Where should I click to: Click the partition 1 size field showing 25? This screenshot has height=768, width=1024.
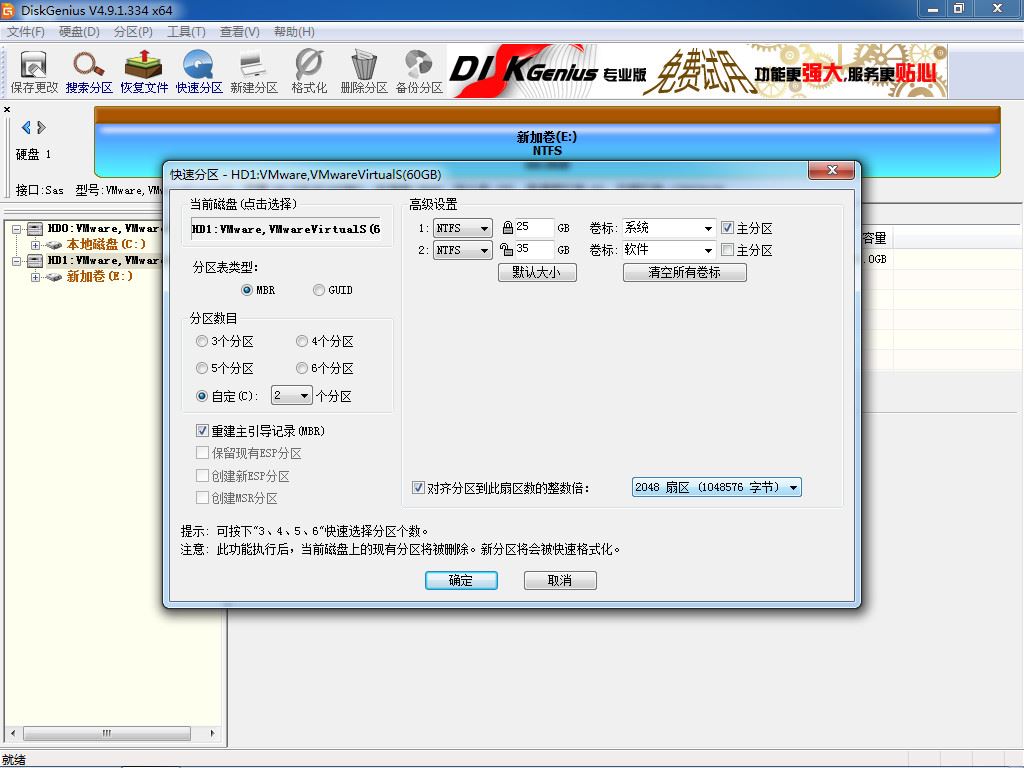click(x=534, y=227)
